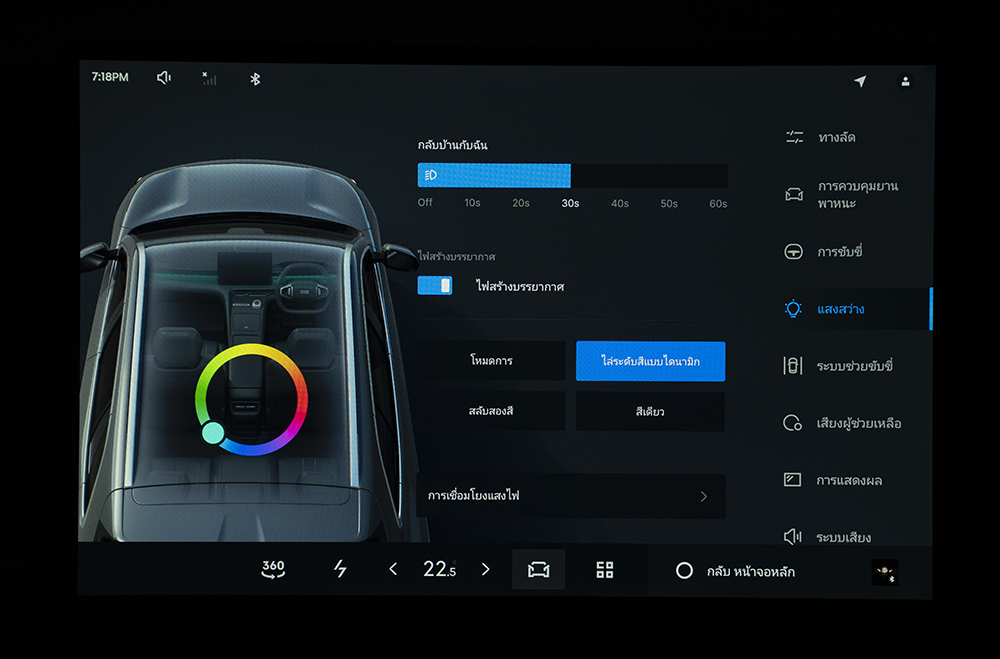Set follow-me-home timer to 60s
Screen dimensions: 1000x659
(718, 204)
